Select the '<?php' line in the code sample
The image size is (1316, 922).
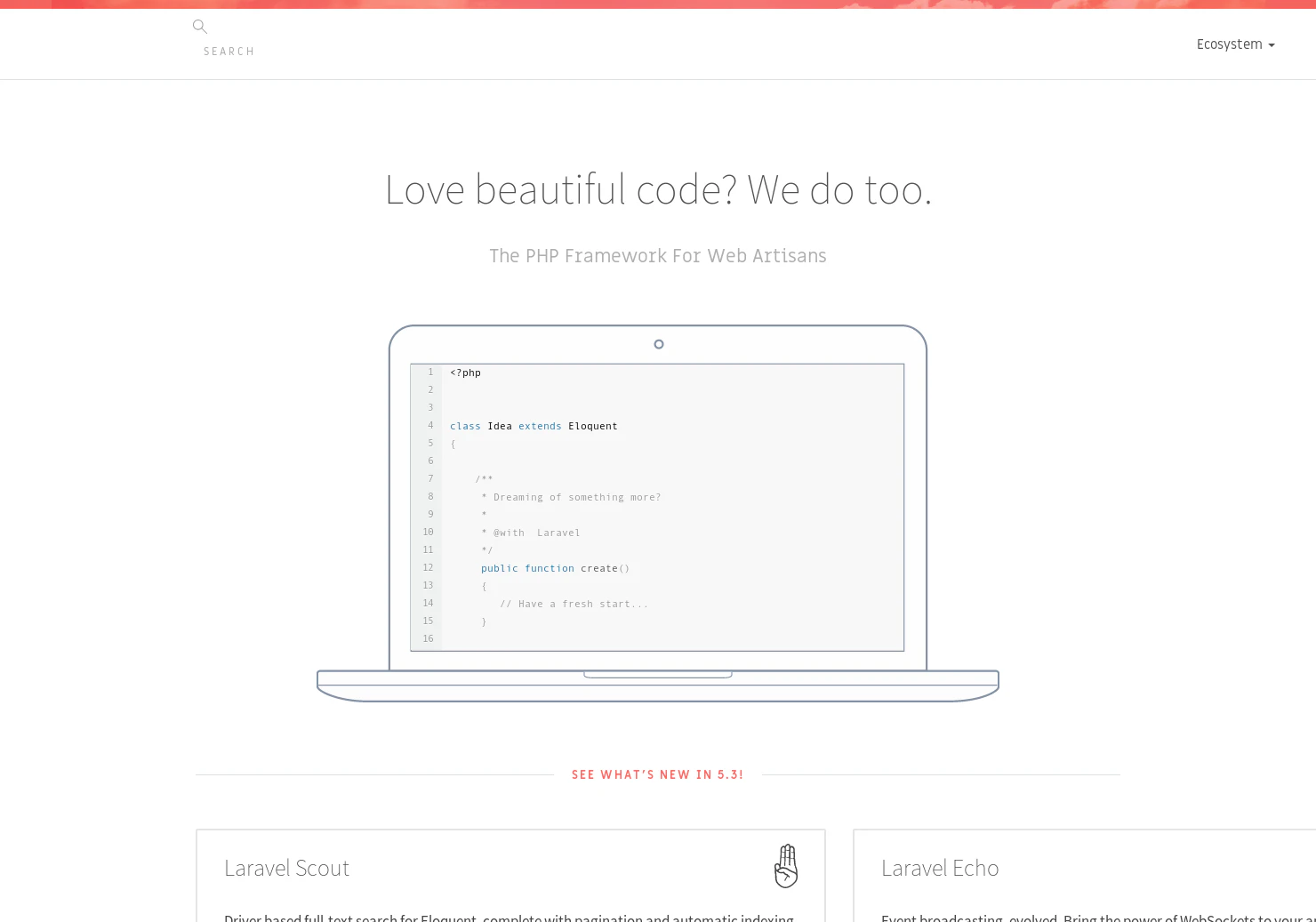click(464, 373)
